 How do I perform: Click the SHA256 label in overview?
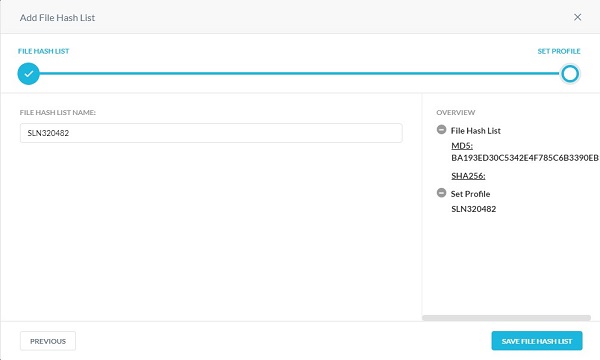468,176
